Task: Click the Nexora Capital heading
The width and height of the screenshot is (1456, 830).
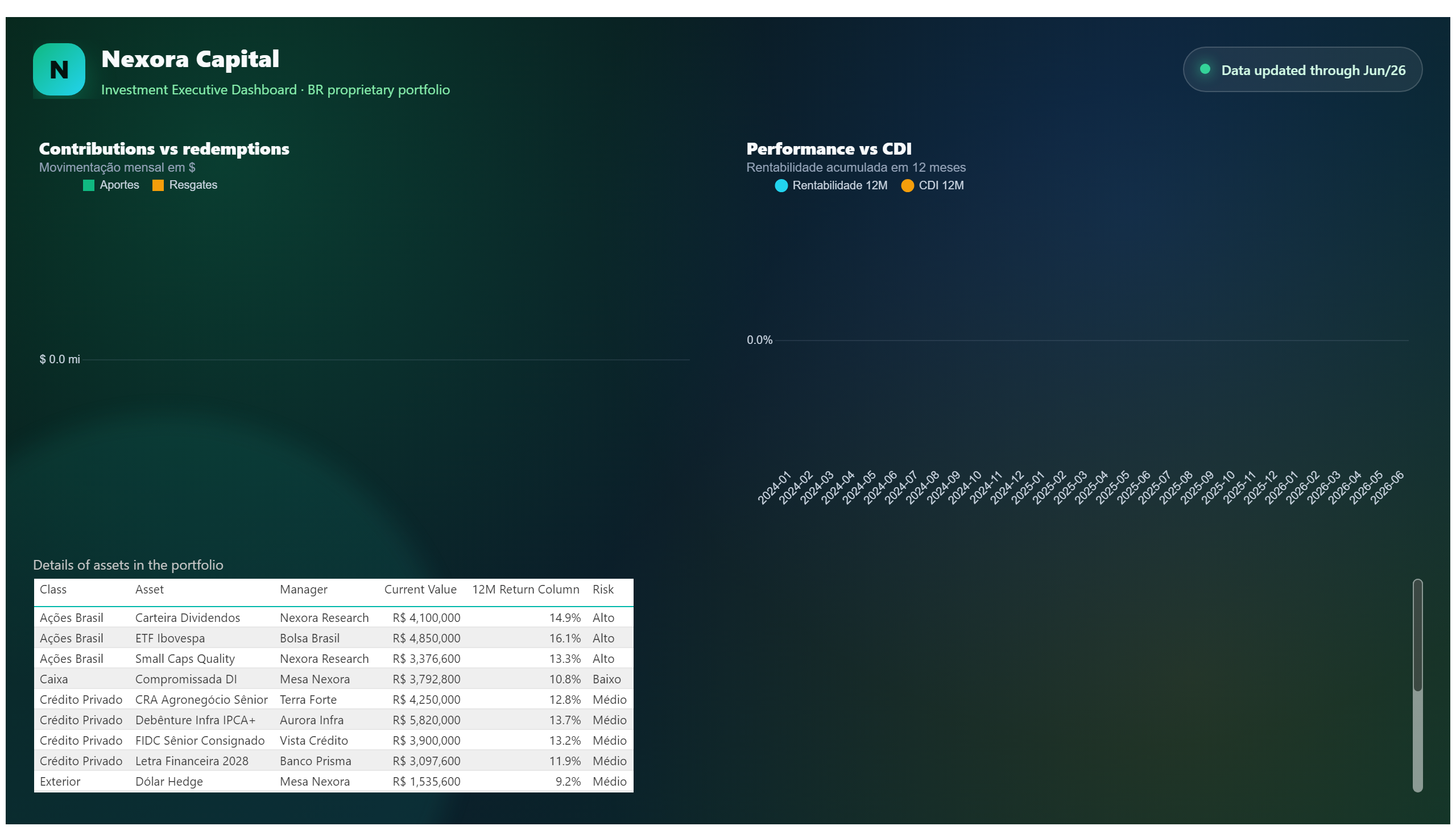Action: [x=190, y=59]
